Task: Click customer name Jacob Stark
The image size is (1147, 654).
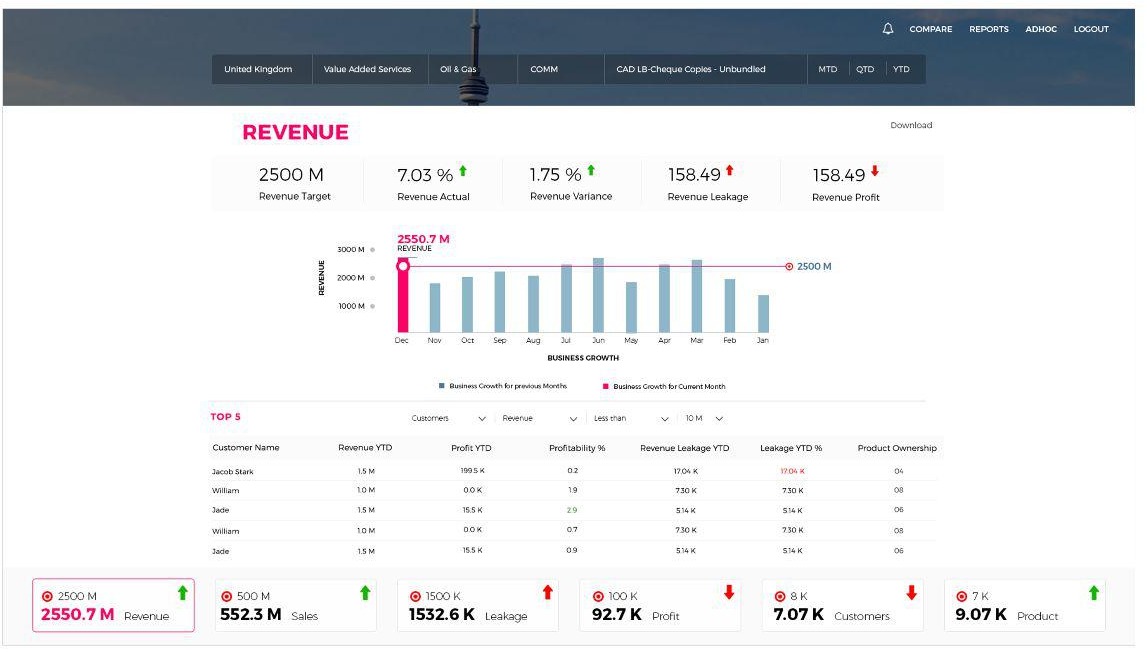Action: pyautogui.click(x=233, y=473)
